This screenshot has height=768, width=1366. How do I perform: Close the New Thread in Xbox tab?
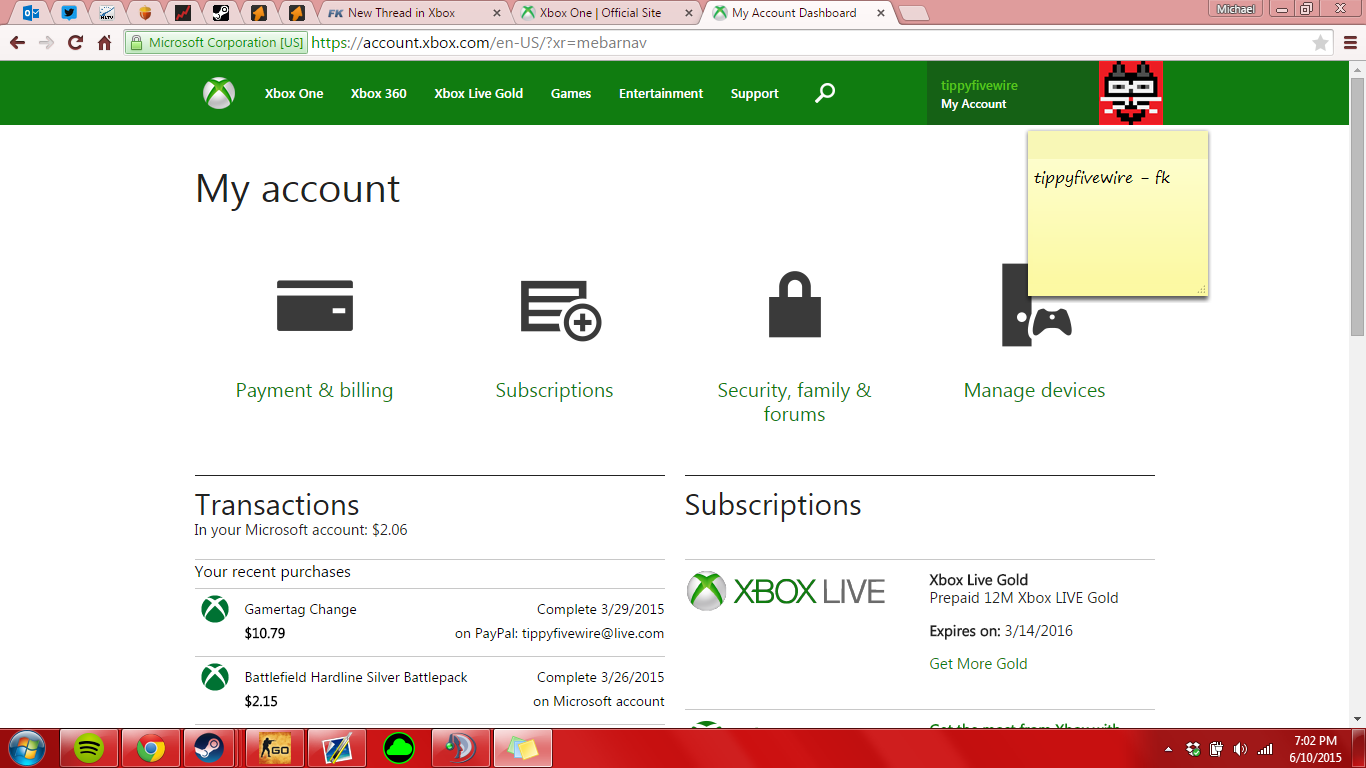(497, 13)
